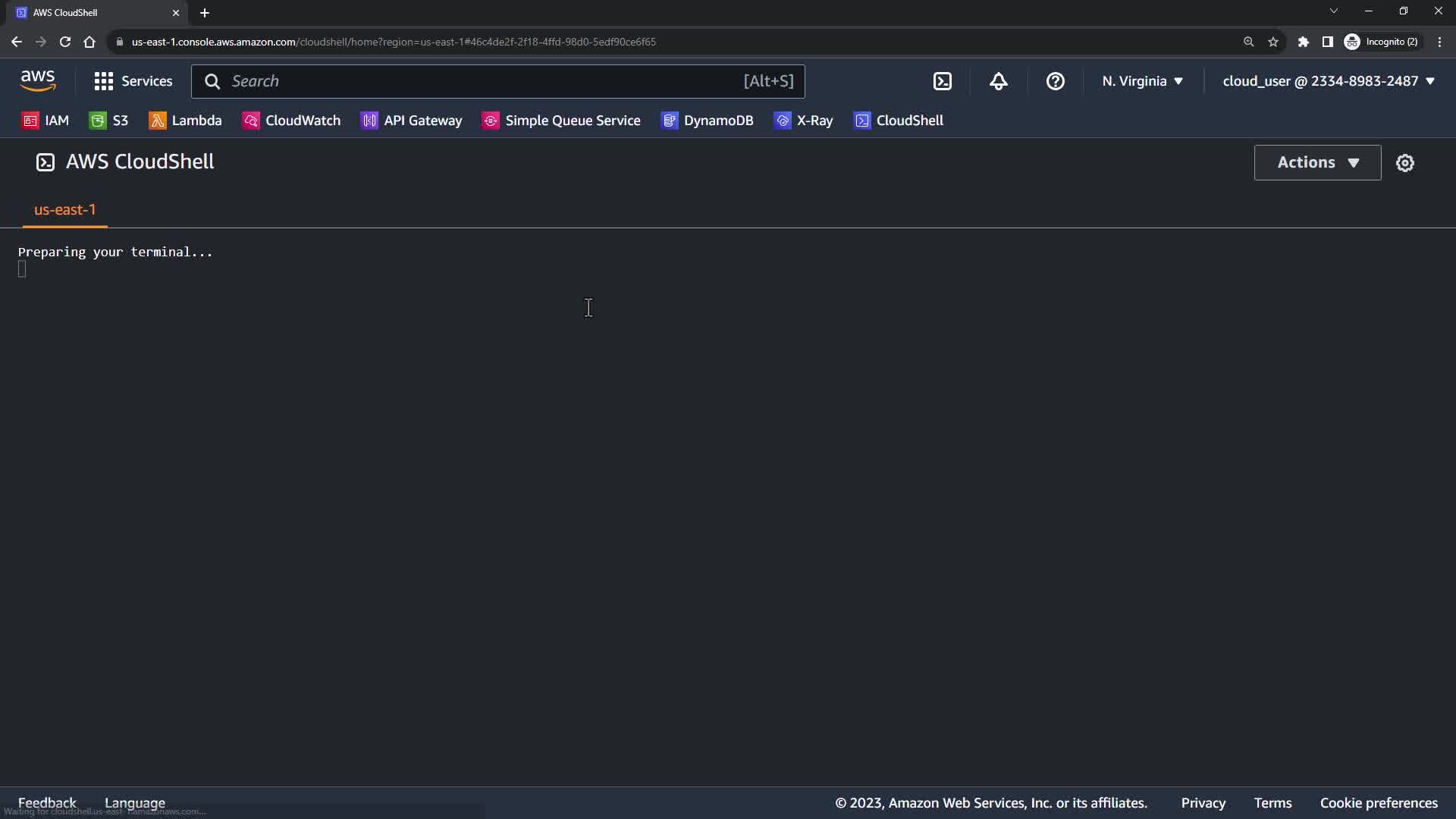Click the AWS logo home
1456x819 pixels.
[38, 80]
